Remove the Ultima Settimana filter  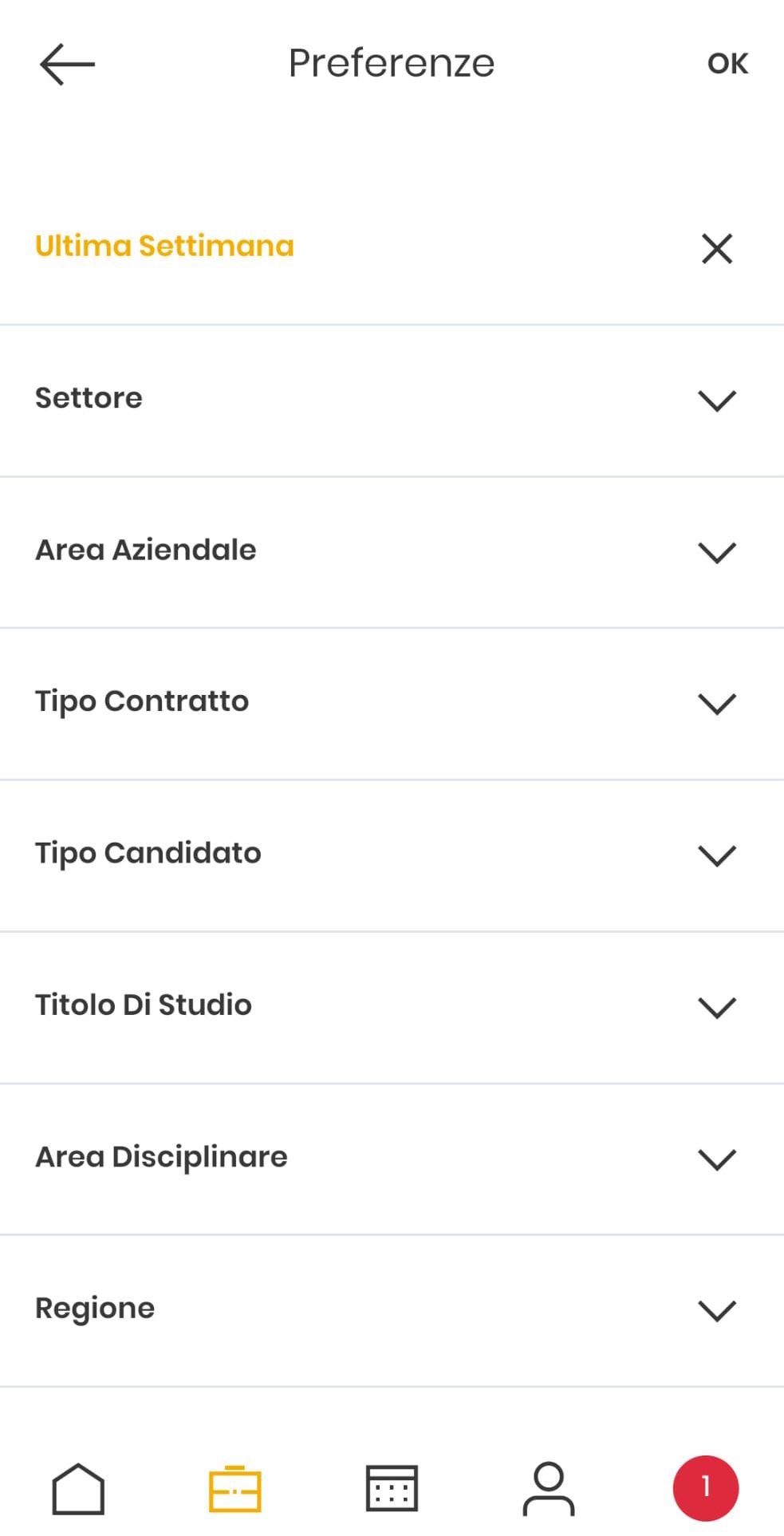click(716, 248)
